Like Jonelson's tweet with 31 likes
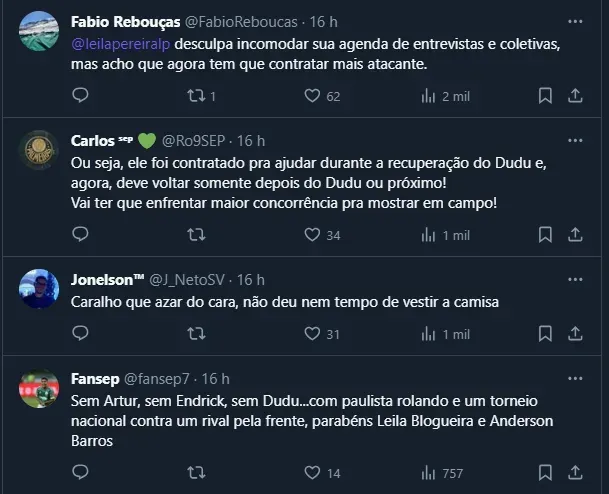Screen dimensions: 609x494 (x=311, y=334)
